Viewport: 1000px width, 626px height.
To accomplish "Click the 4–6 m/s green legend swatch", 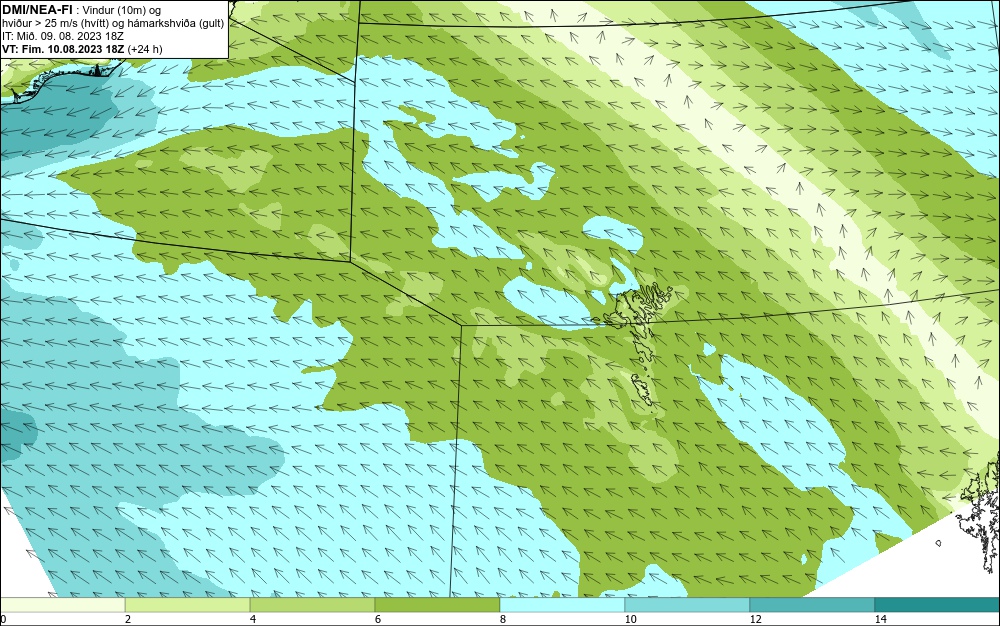I will click(x=312, y=605).
